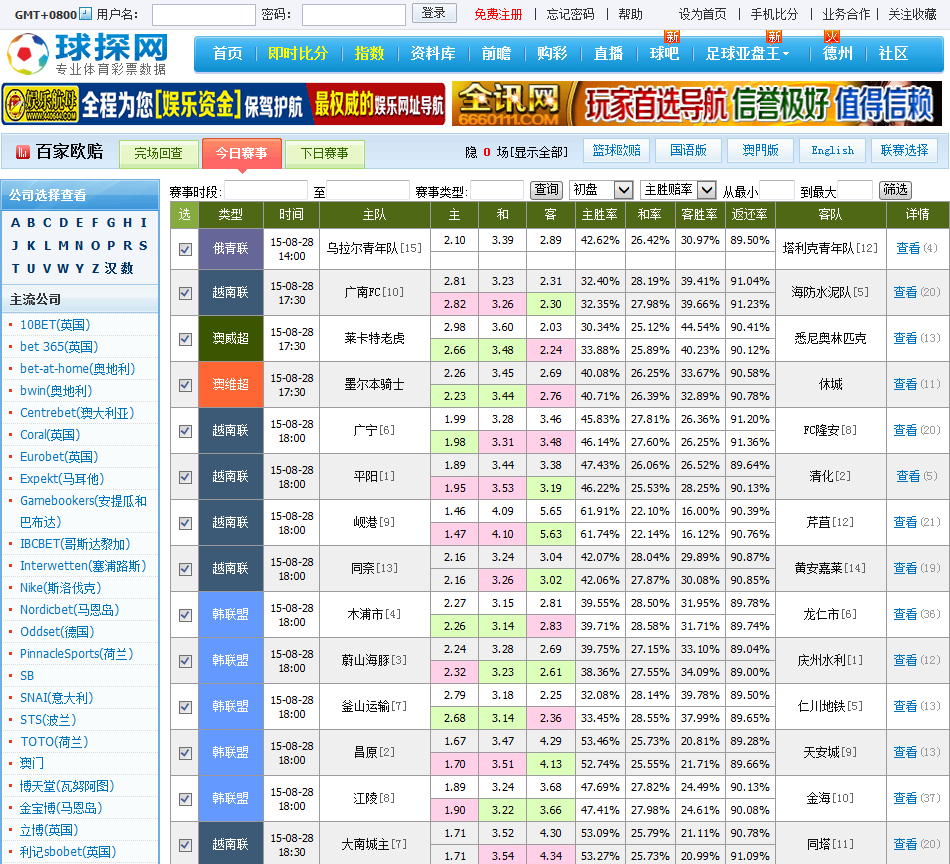Uncheck the 岘港 match checkbox
Image resolution: width=950 pixels, height=864 pixels.
(x=185, y=523)
